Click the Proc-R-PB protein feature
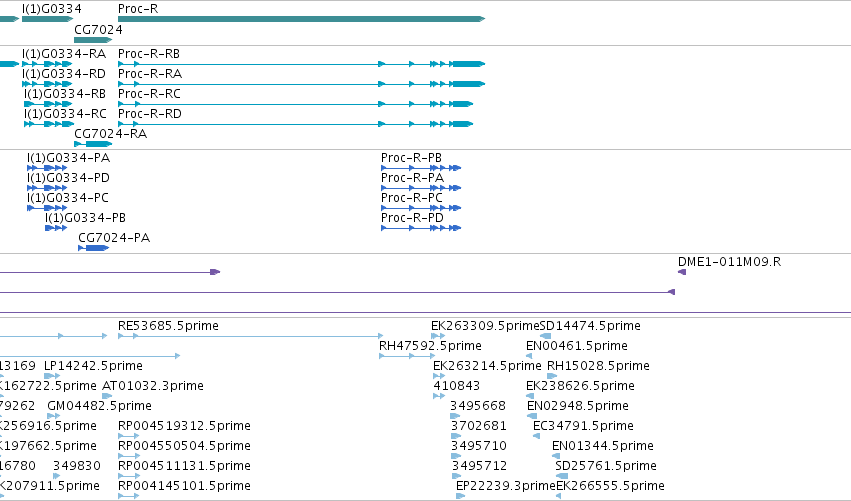The width and height of the screenshot is (851, 501). (x=421, y=168)
